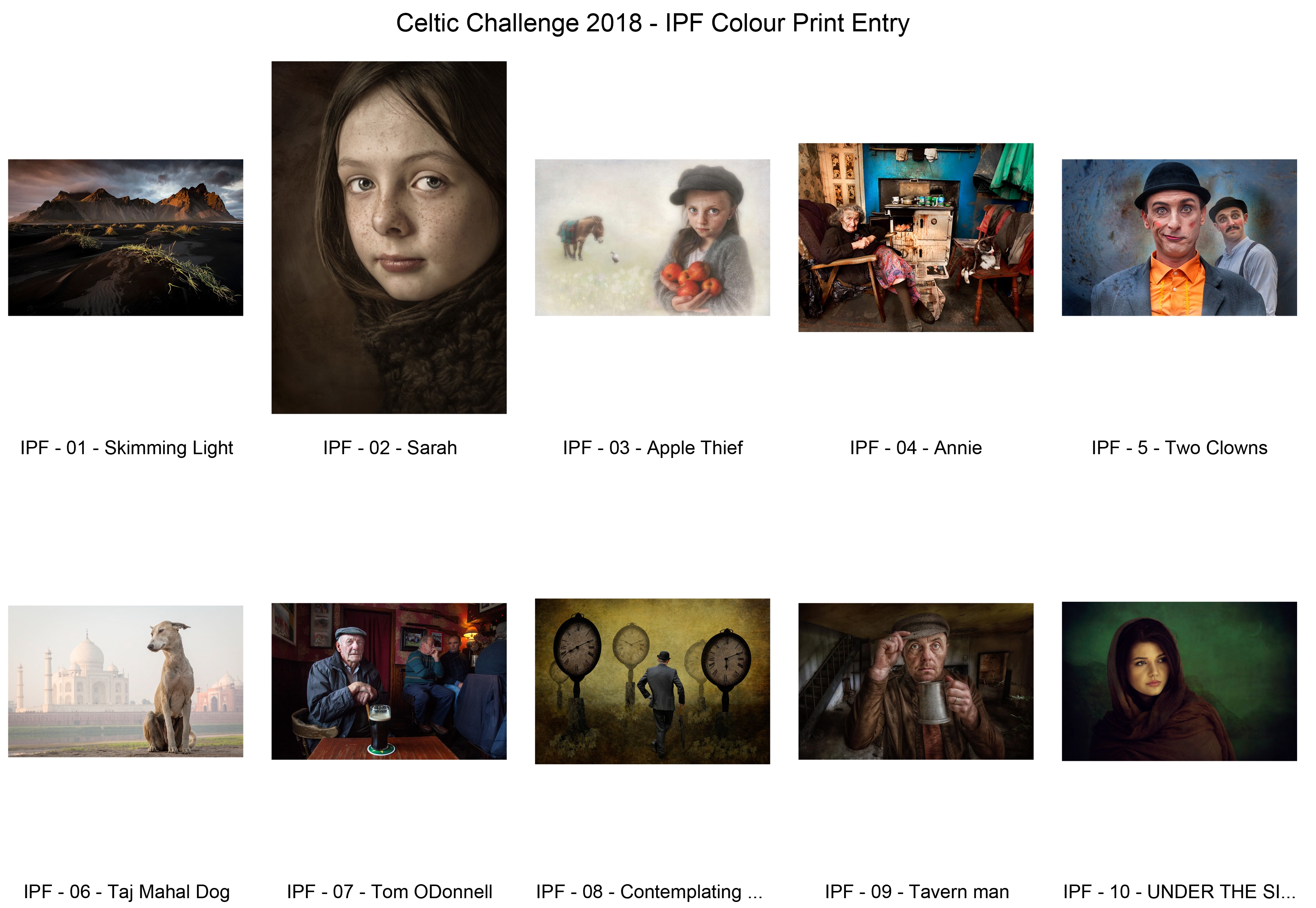Click the truncated 'IPF - 08 - Contemplating' caption
The height and width of the screenshot is (908, 1316).
pyautogui.click(x=649, y=892)
